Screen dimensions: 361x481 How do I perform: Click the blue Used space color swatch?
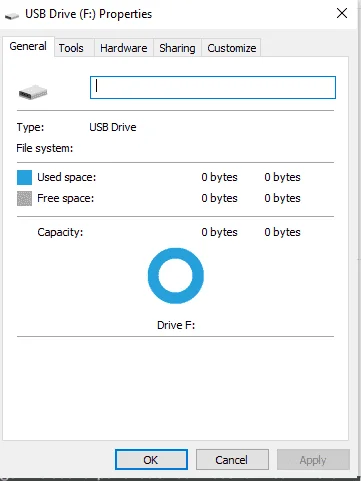tap(24, 177)
